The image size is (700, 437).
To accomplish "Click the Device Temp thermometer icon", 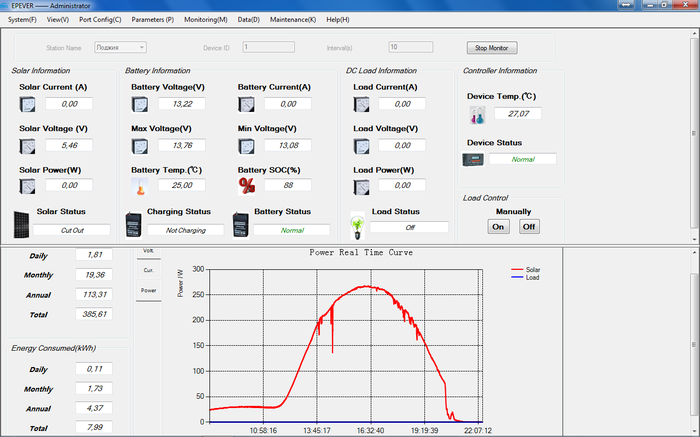I will click(x=476, y=115).
